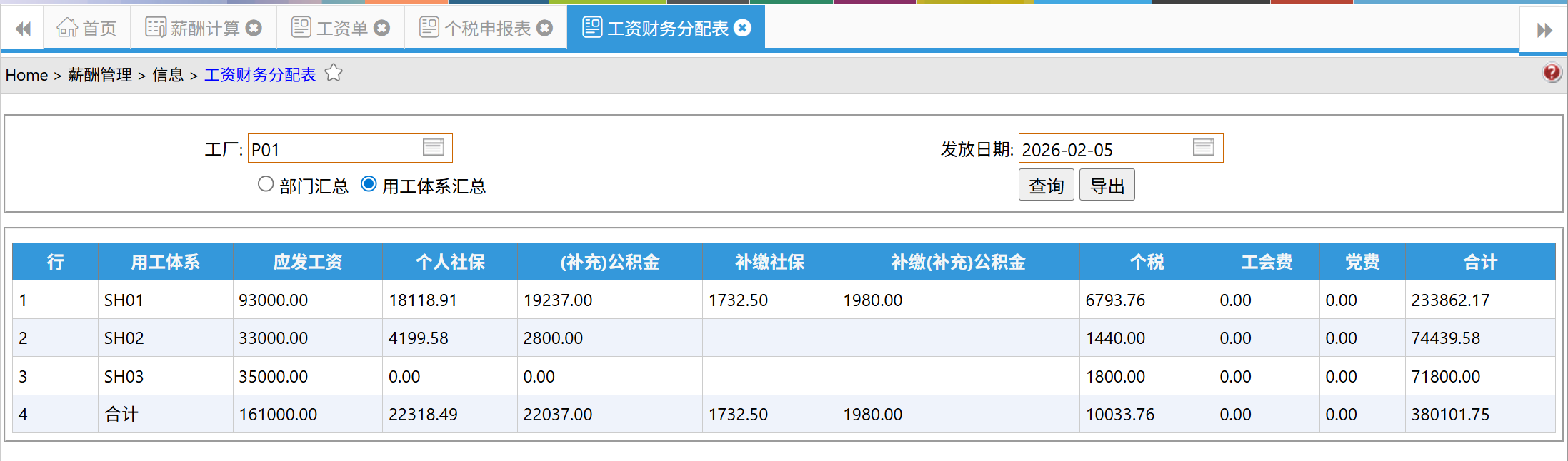The image size is (1568, 461).
Task: Click 薪酬管理 in the breadcrumb
Action: 100,75
